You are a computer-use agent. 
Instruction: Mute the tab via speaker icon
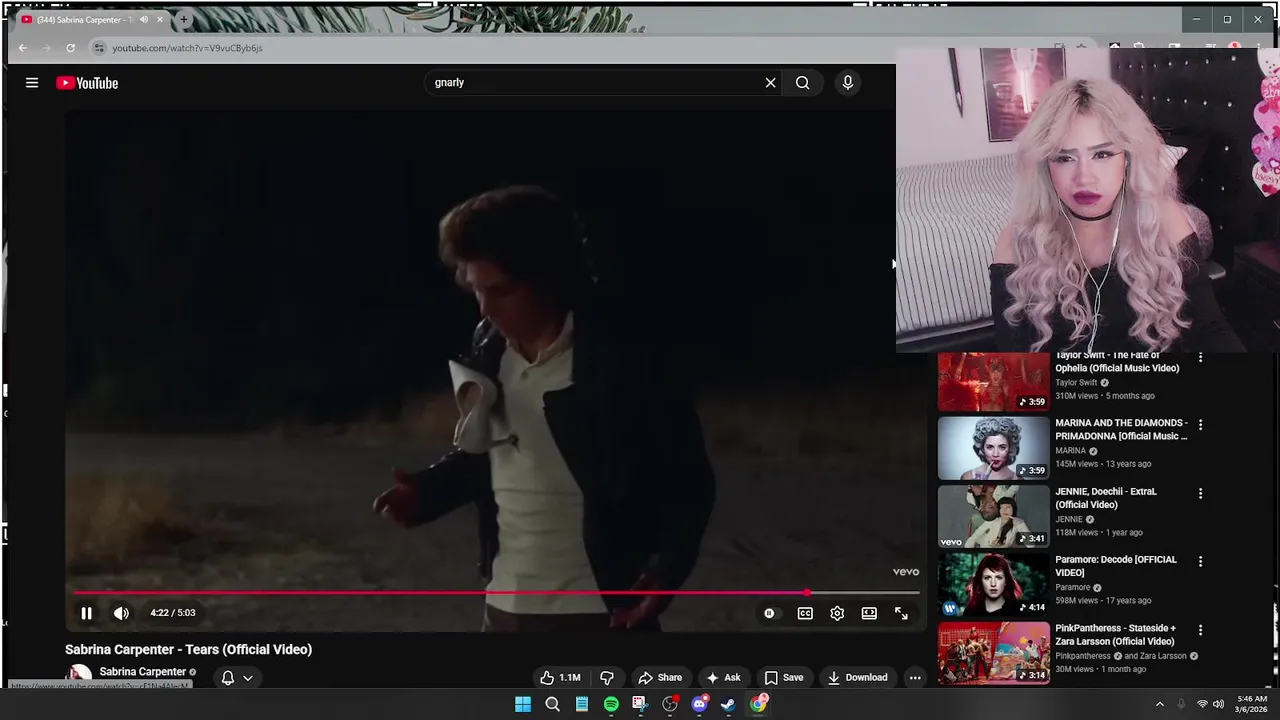coord(143,19)
